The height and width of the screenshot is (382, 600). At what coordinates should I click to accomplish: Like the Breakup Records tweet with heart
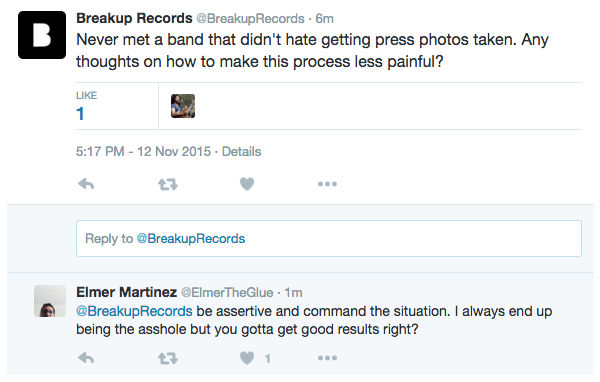coord(247,184)
